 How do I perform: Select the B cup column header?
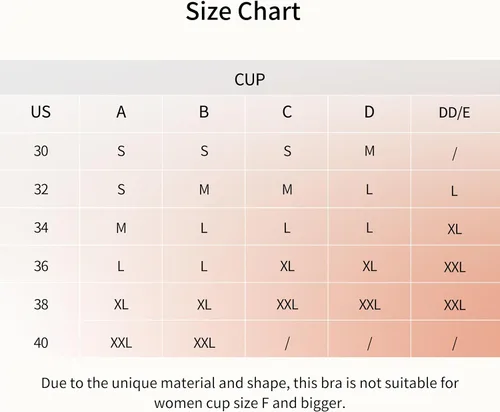pos(204,112)
